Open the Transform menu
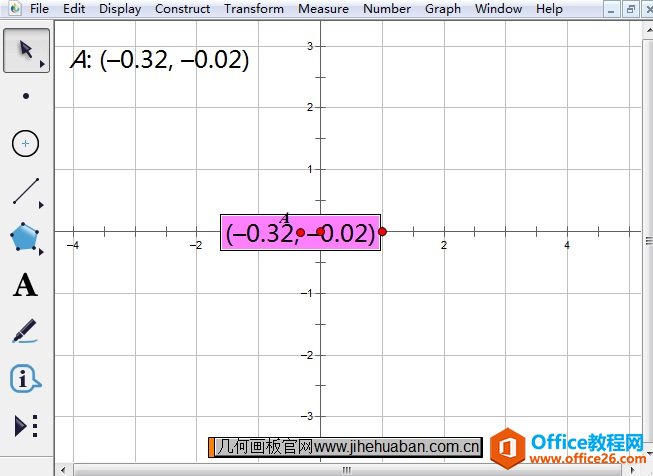The image size is (653, 476). pyautogui.click(x=254, y=9)
